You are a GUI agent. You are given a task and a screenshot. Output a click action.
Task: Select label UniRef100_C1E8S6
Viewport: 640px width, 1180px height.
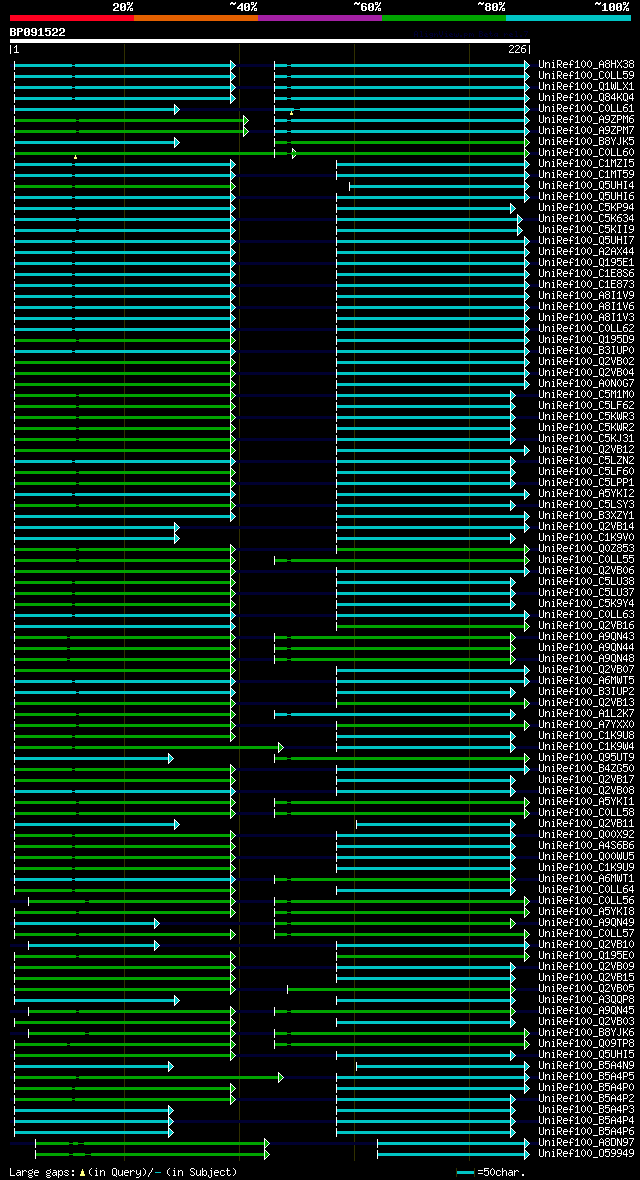tap(587, 273)
